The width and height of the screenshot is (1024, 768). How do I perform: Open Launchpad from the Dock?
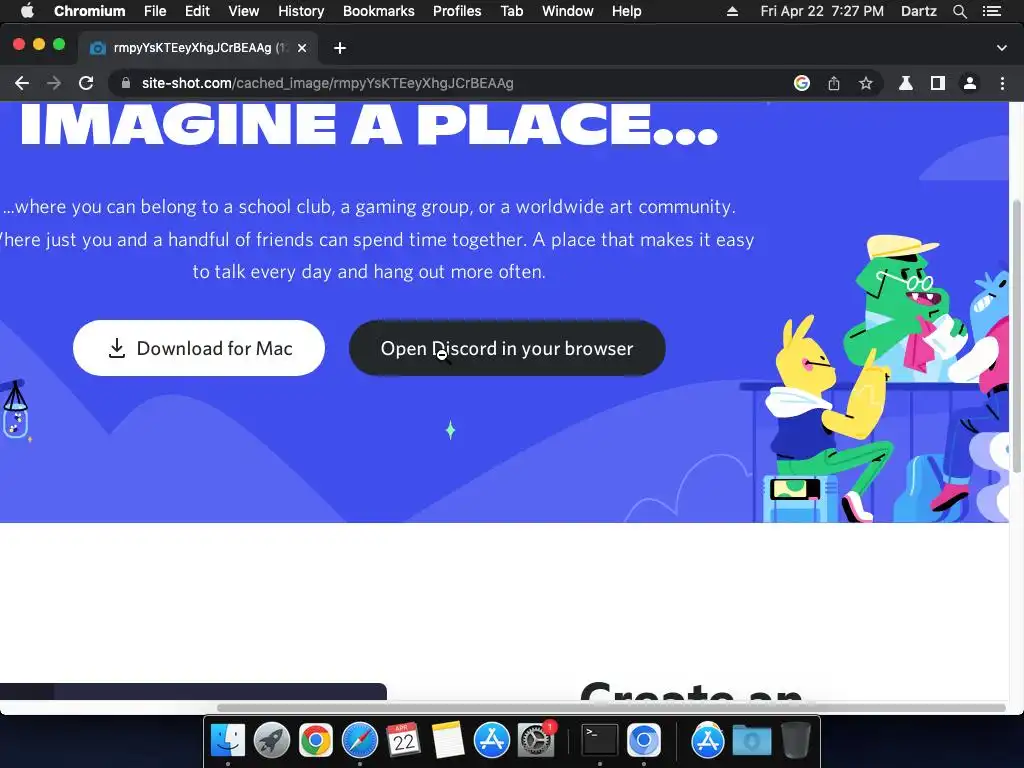[x=272, y=740]
